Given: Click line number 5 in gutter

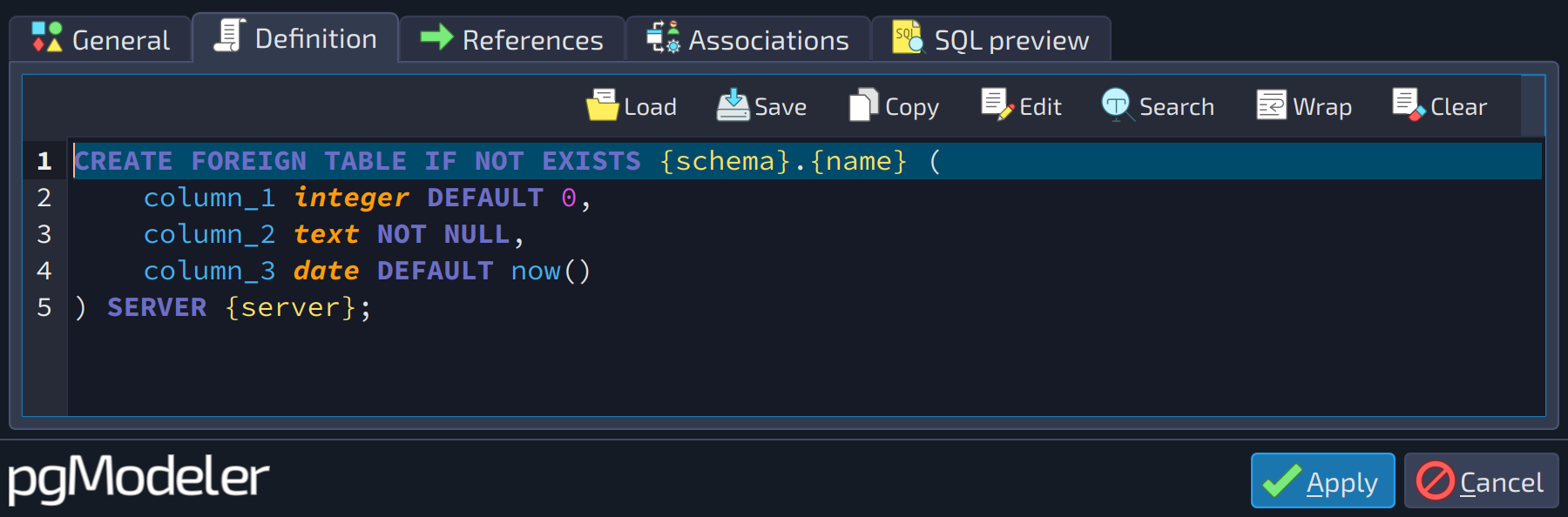Looking at the screenshot, I should coord(44,307).
